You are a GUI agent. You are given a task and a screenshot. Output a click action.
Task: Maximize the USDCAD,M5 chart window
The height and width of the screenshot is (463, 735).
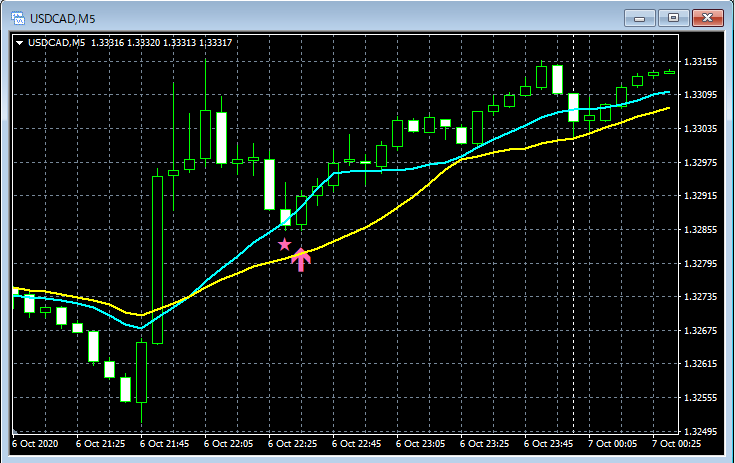(673, 18)
